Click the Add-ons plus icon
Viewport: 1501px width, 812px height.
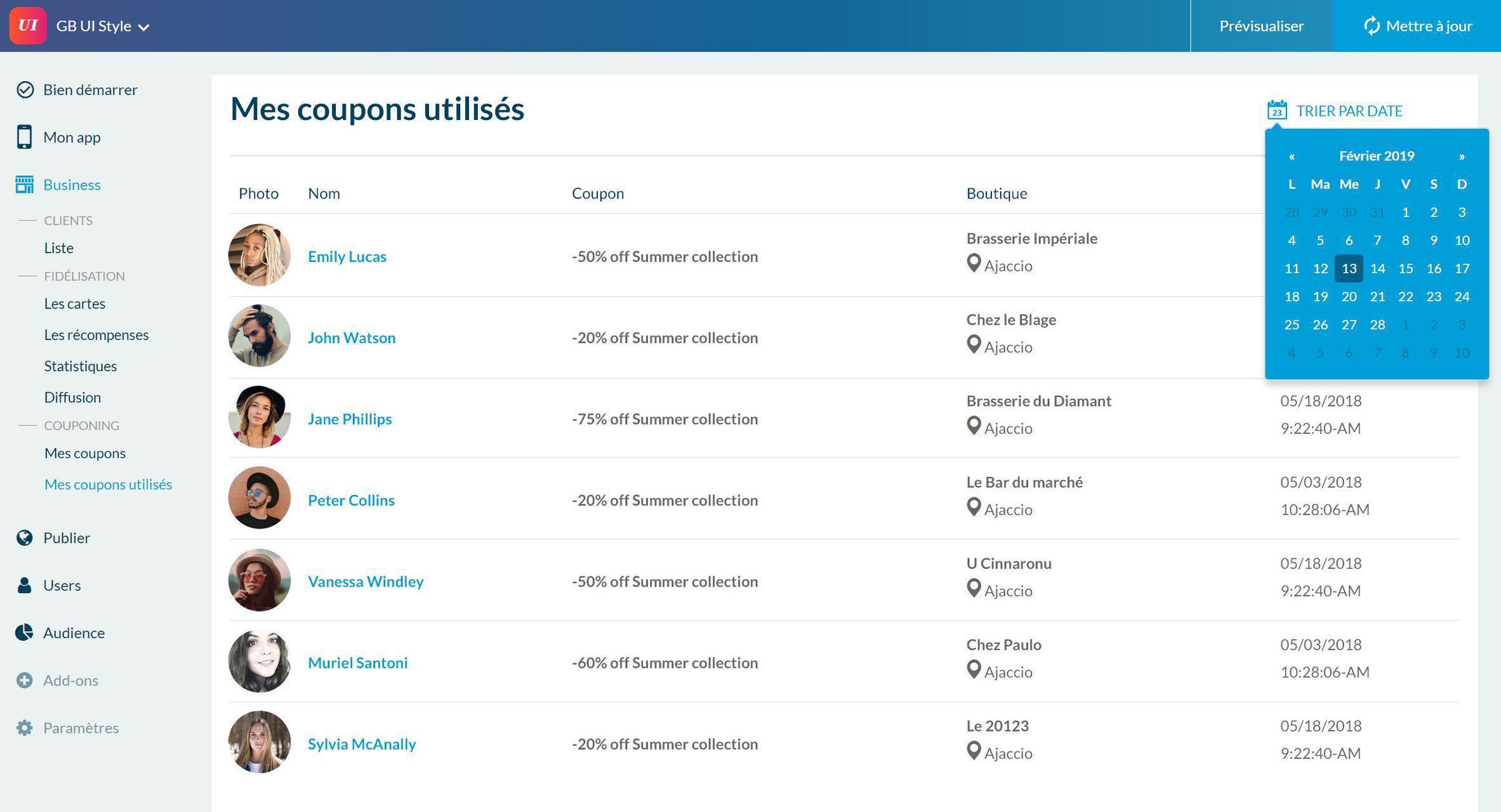24,680
